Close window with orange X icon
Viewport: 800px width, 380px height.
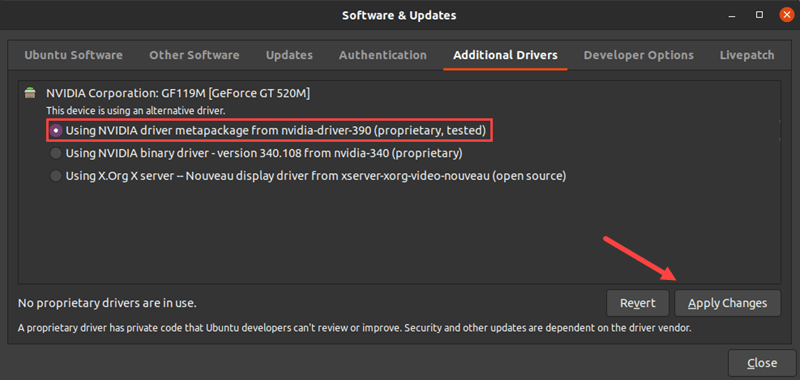pos(787,15)
